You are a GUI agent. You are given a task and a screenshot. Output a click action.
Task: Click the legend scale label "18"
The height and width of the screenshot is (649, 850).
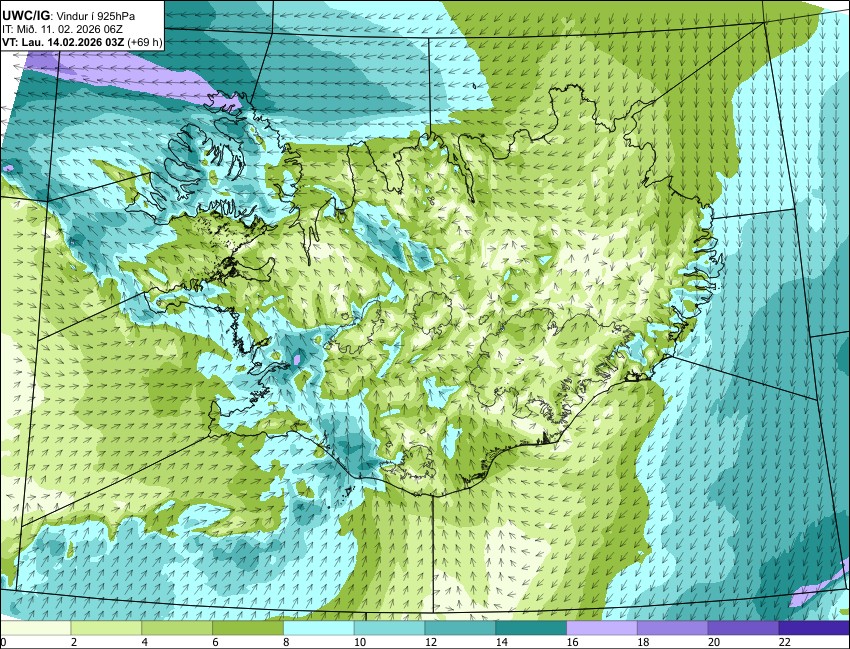tap(643, 642)
